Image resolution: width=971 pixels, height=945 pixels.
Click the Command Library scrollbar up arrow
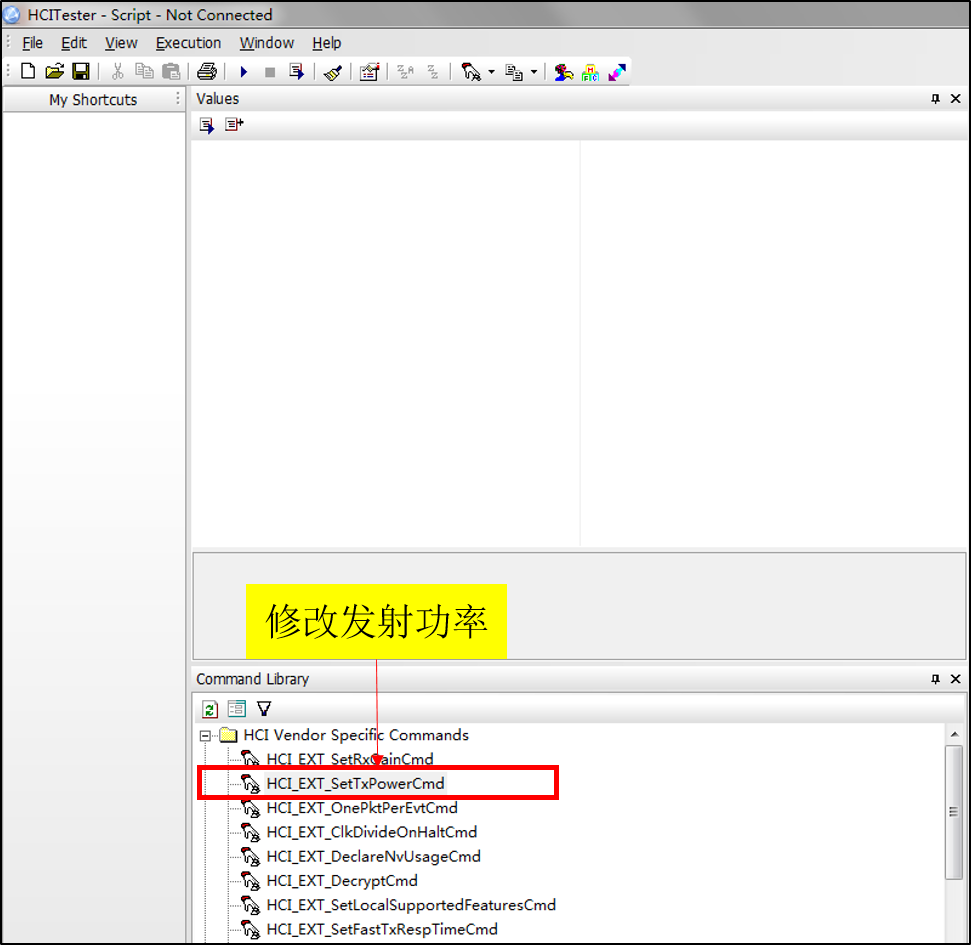(x=954, y=734)
